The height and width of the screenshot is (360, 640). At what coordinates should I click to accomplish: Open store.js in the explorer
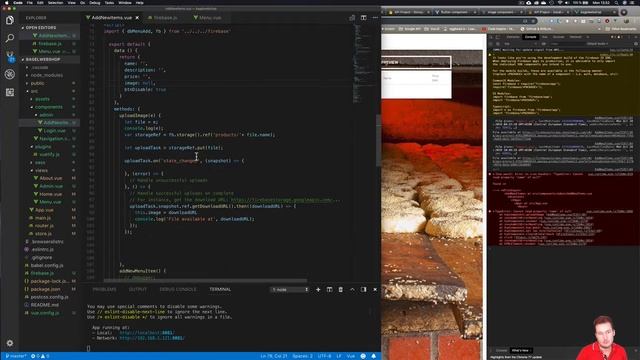tap(43, 233)
